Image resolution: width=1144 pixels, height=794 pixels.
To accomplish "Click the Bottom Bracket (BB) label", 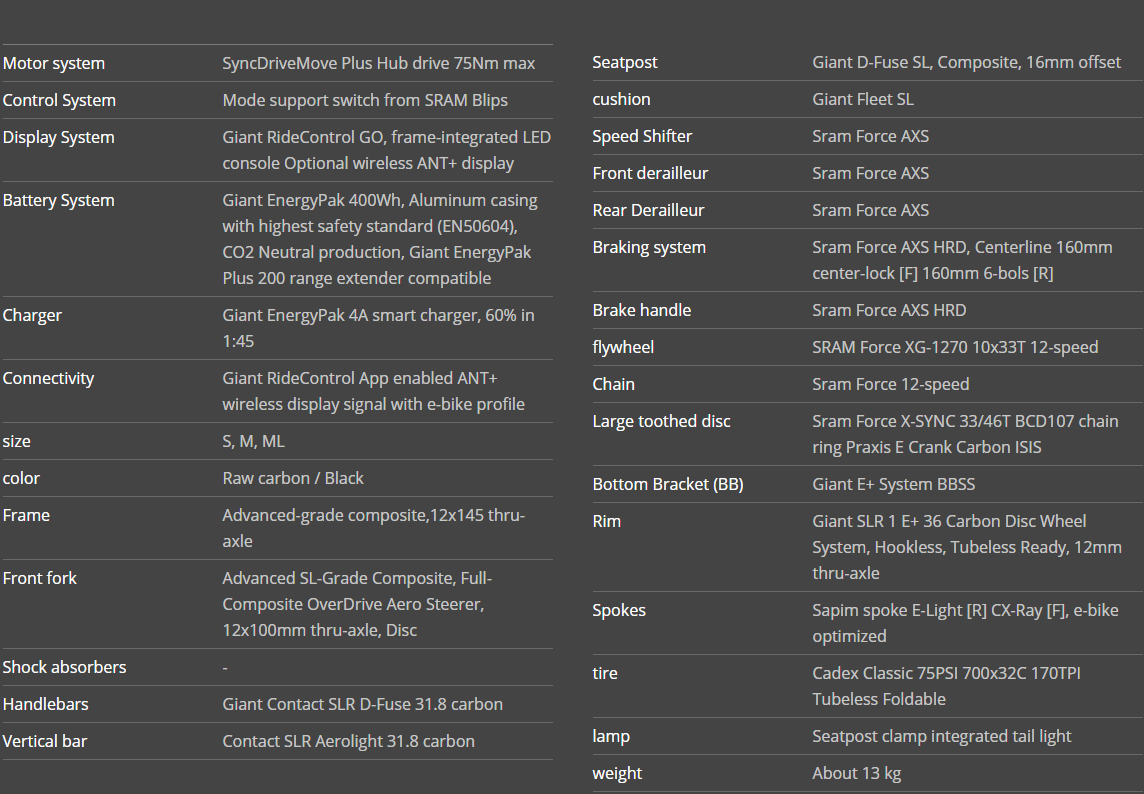I will [667, 485].
